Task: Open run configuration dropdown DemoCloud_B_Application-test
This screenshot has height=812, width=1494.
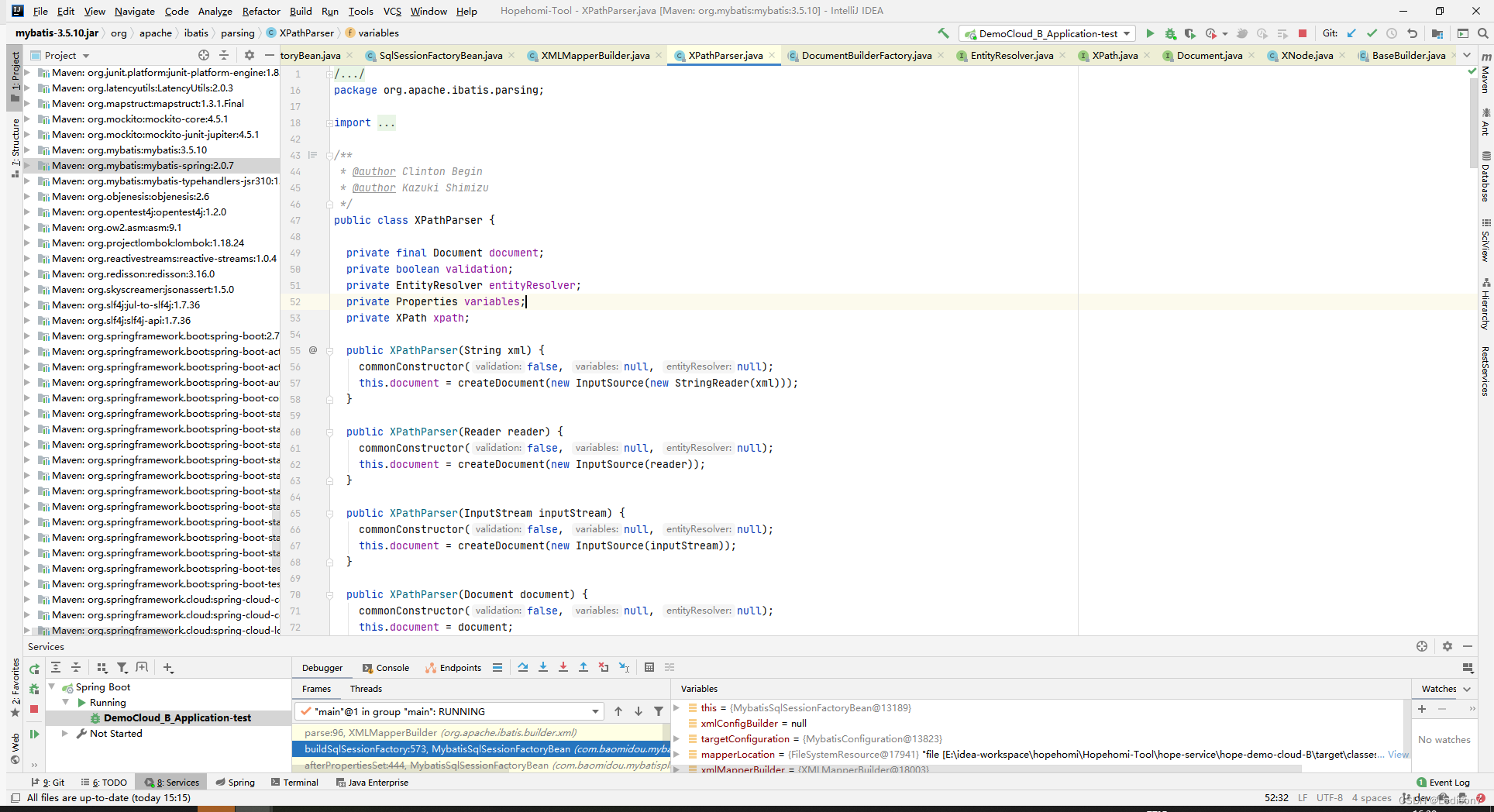Action: click(1047, 33)
